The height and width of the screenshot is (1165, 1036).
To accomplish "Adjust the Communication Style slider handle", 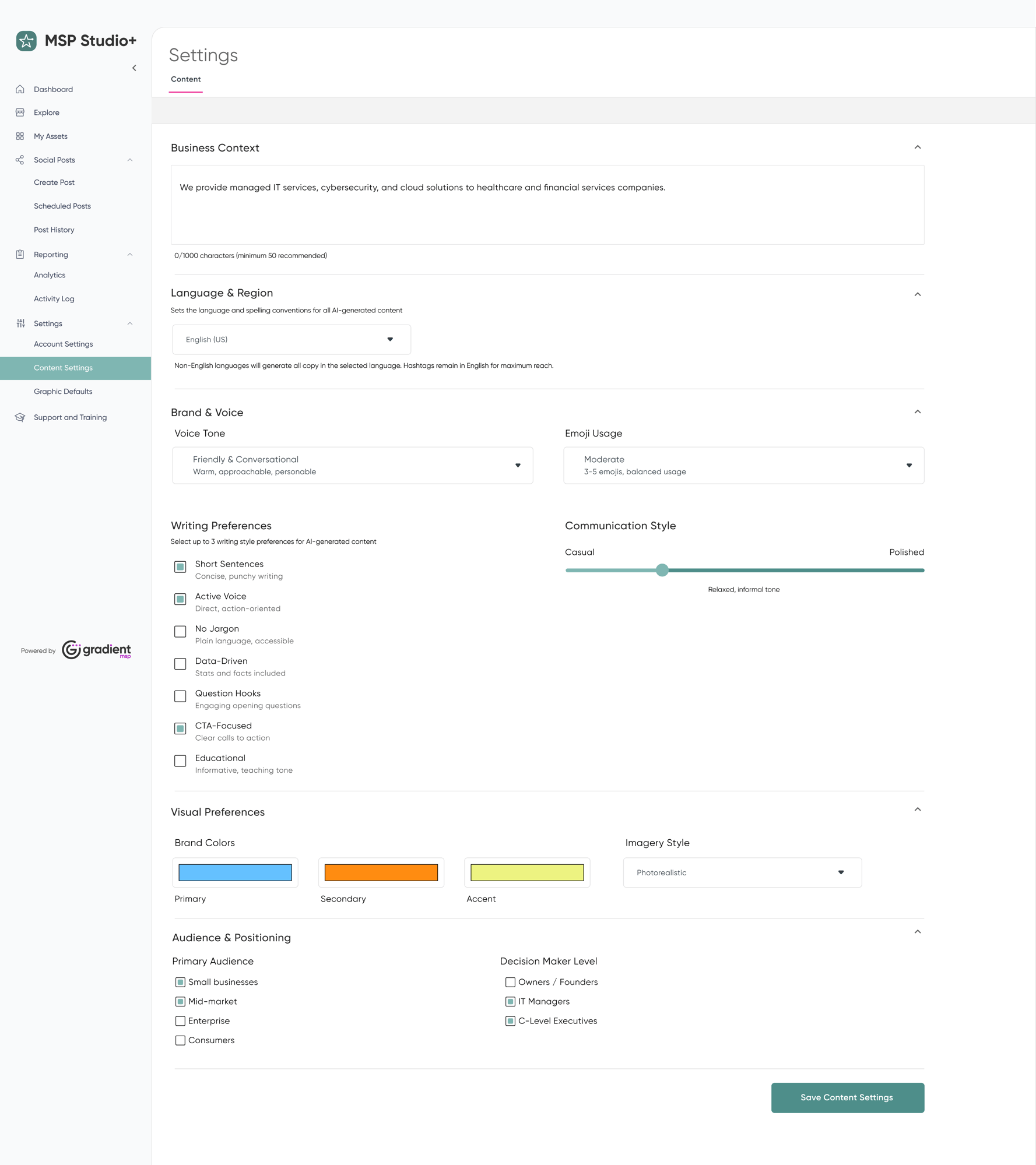I will [662, 570].
